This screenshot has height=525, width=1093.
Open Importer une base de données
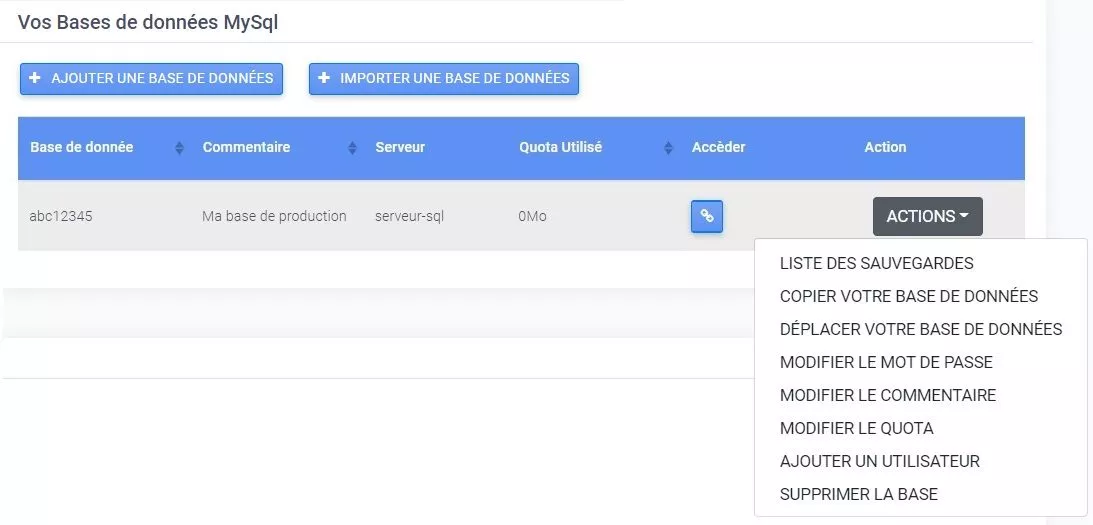(443, 79)
